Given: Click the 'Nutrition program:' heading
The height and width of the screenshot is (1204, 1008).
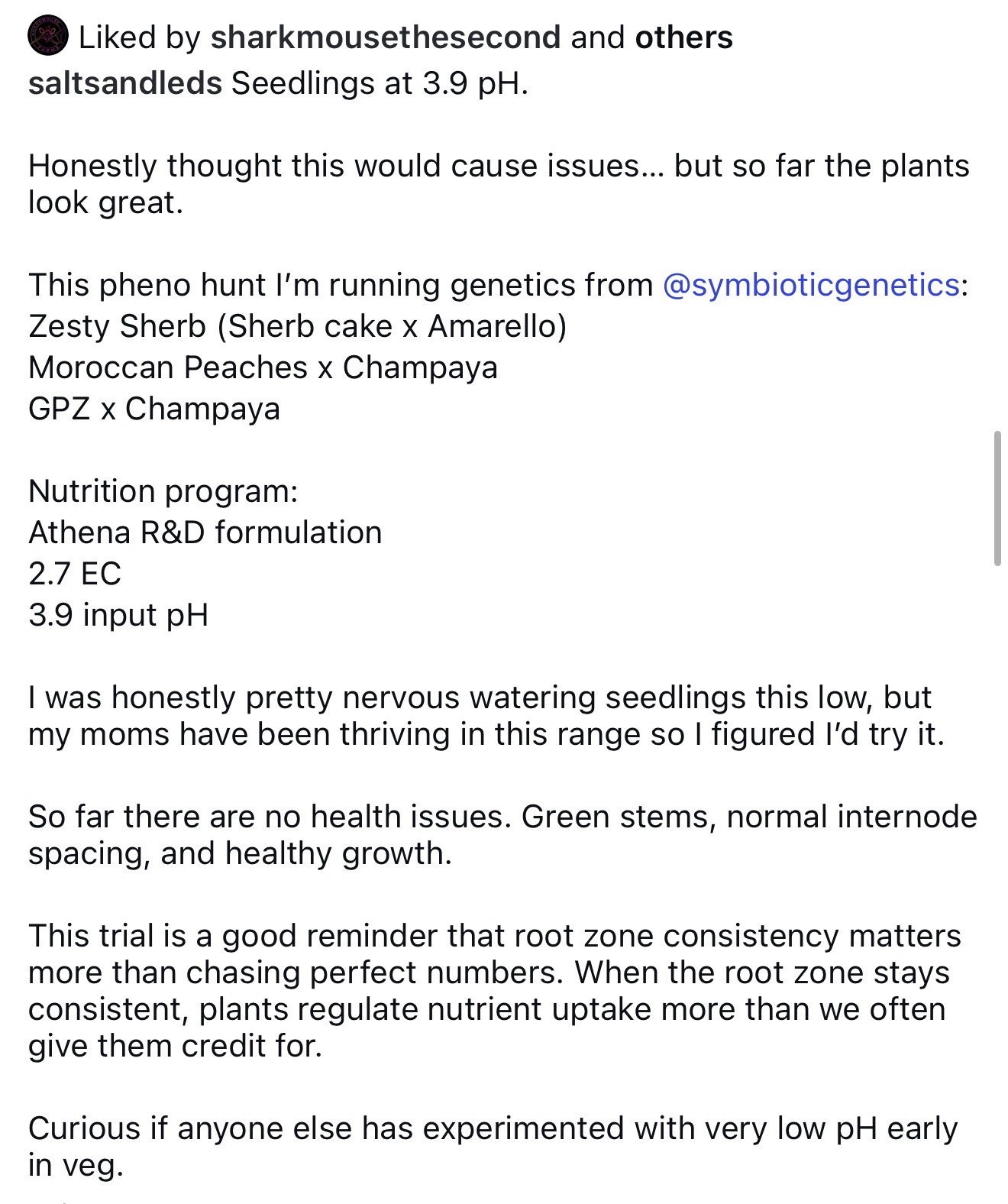Looking at the screenshot, I should pyautogui.click(x=163, y=491).
